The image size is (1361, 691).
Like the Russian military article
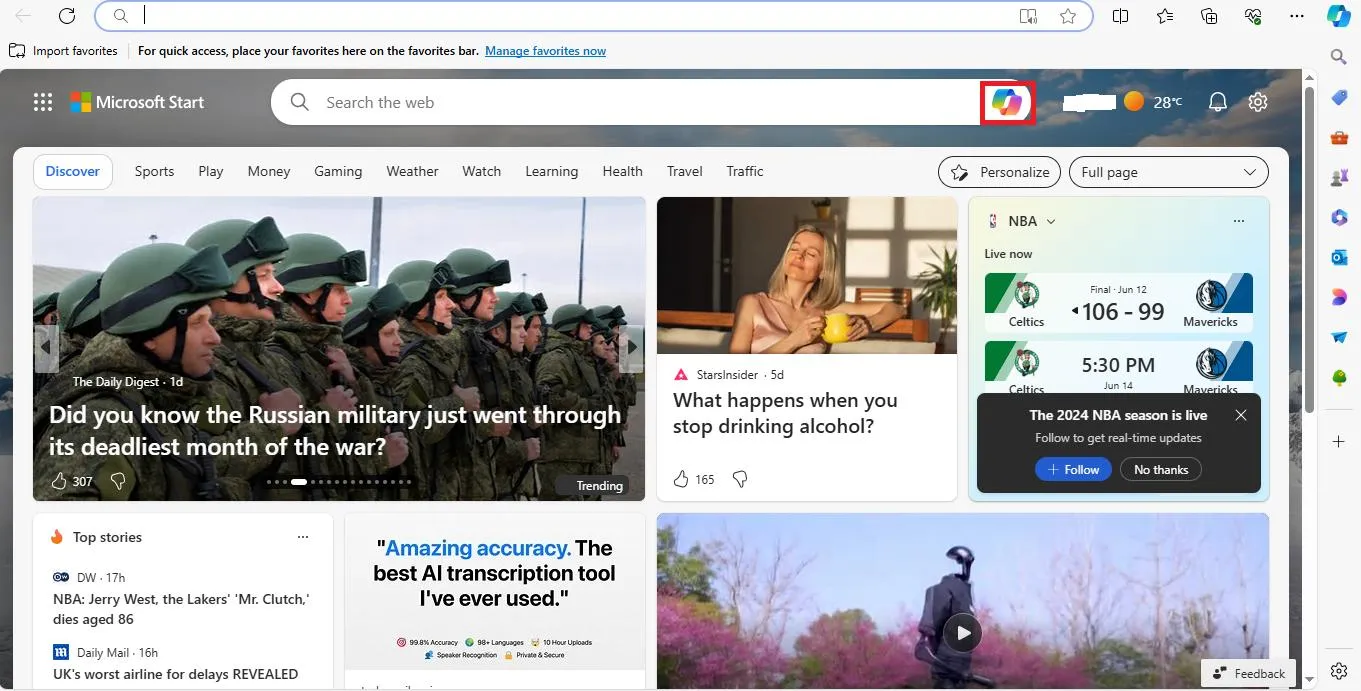pyautogui.click(x=59, y=481)
